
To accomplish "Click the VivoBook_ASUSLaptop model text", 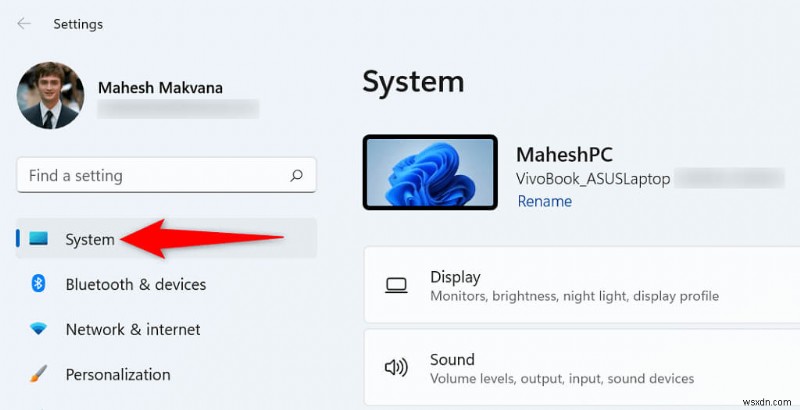I will point(593,179).
